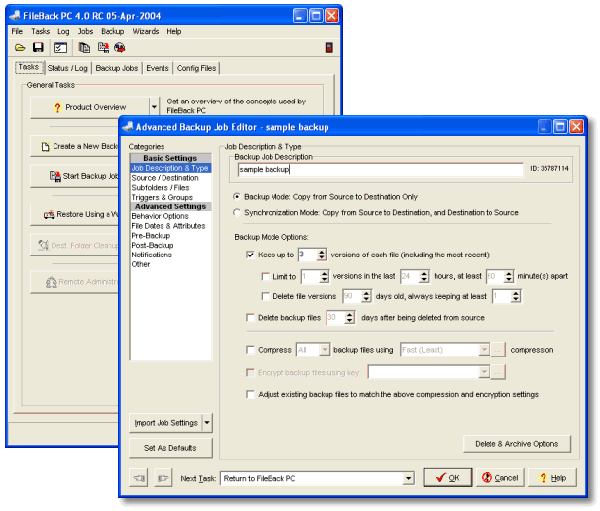Image resolution: width=600 pixels, height=511 pixels.
Task: Select Other category in list
Action: [171, 264]
